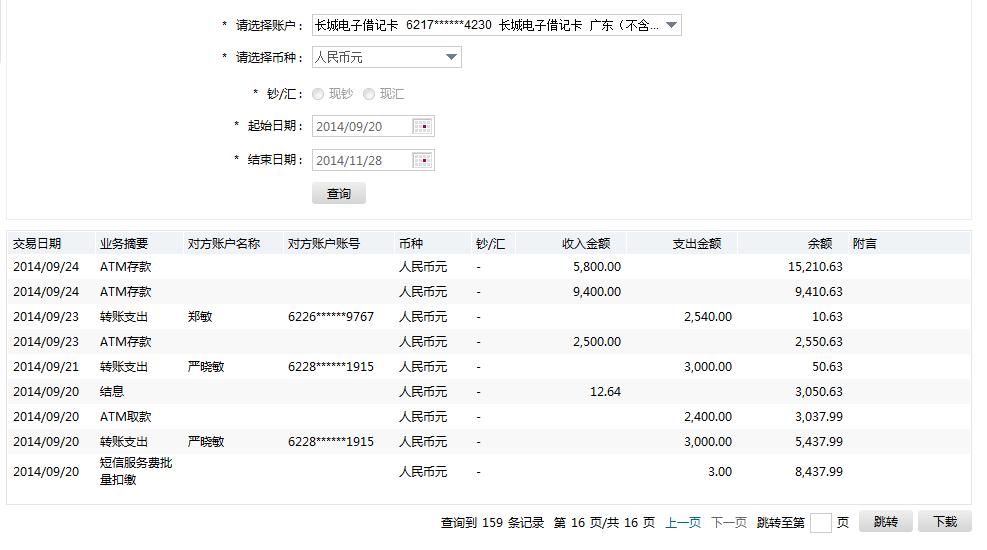
Task: Click the ATM取款 withdrawal entry
Action: click(x=125, y=417)
